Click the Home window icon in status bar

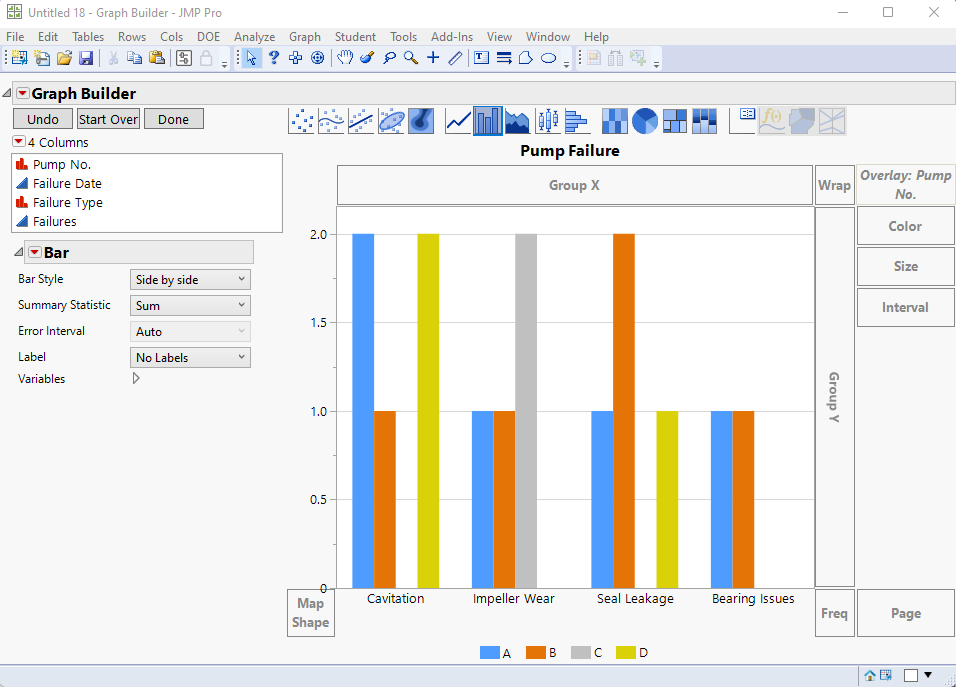tap(870, 675)
